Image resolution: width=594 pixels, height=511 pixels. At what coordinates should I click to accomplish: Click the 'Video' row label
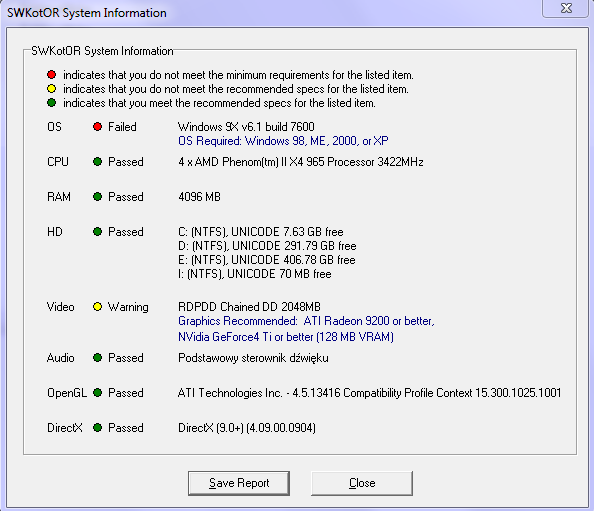pyautogui.click(x=60, y=307)
